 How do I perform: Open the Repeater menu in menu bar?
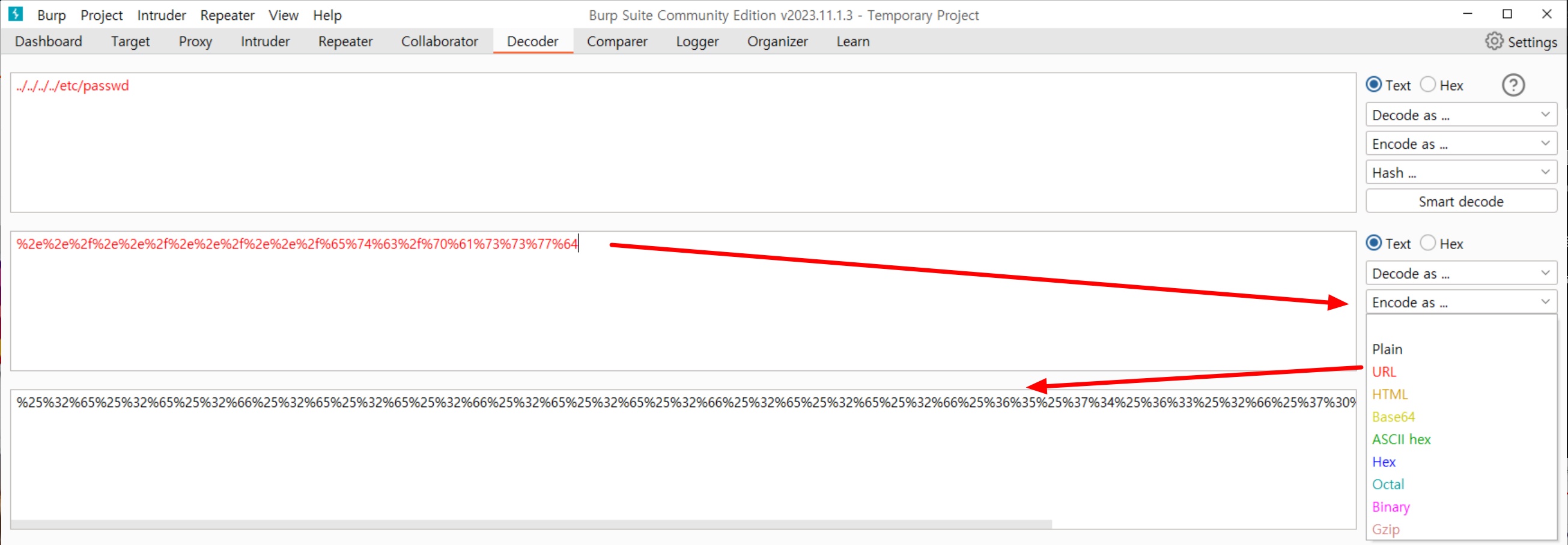(x=227, y=15)
